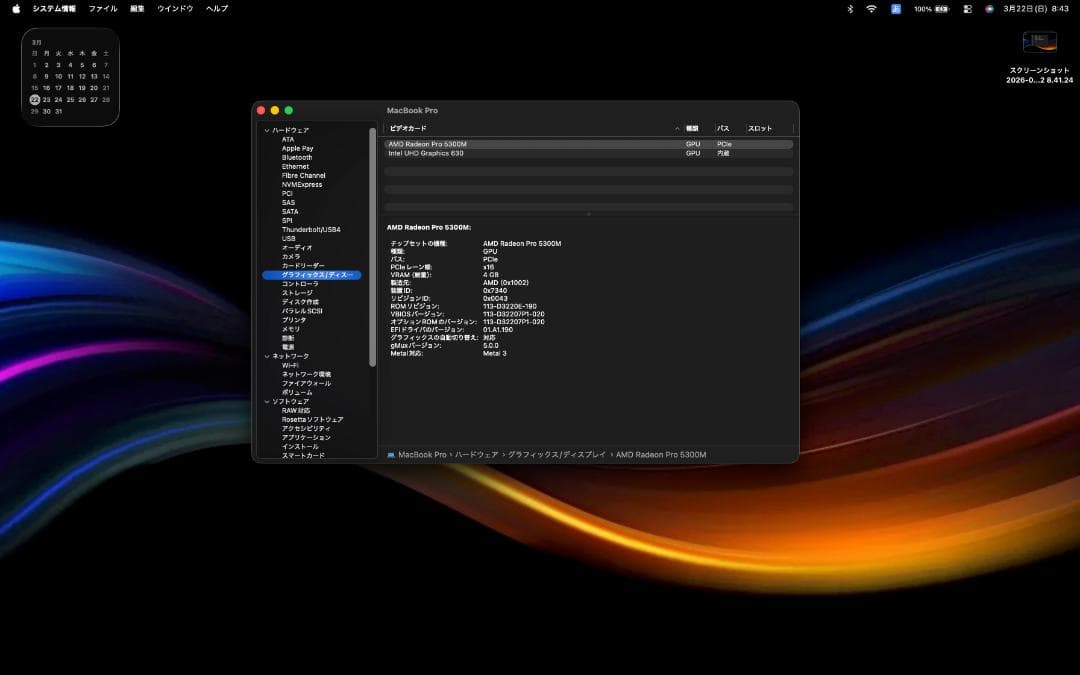Screen dimensions: 1080x675
Task: Select PCI in the sidebar
Action: (287, 194)
